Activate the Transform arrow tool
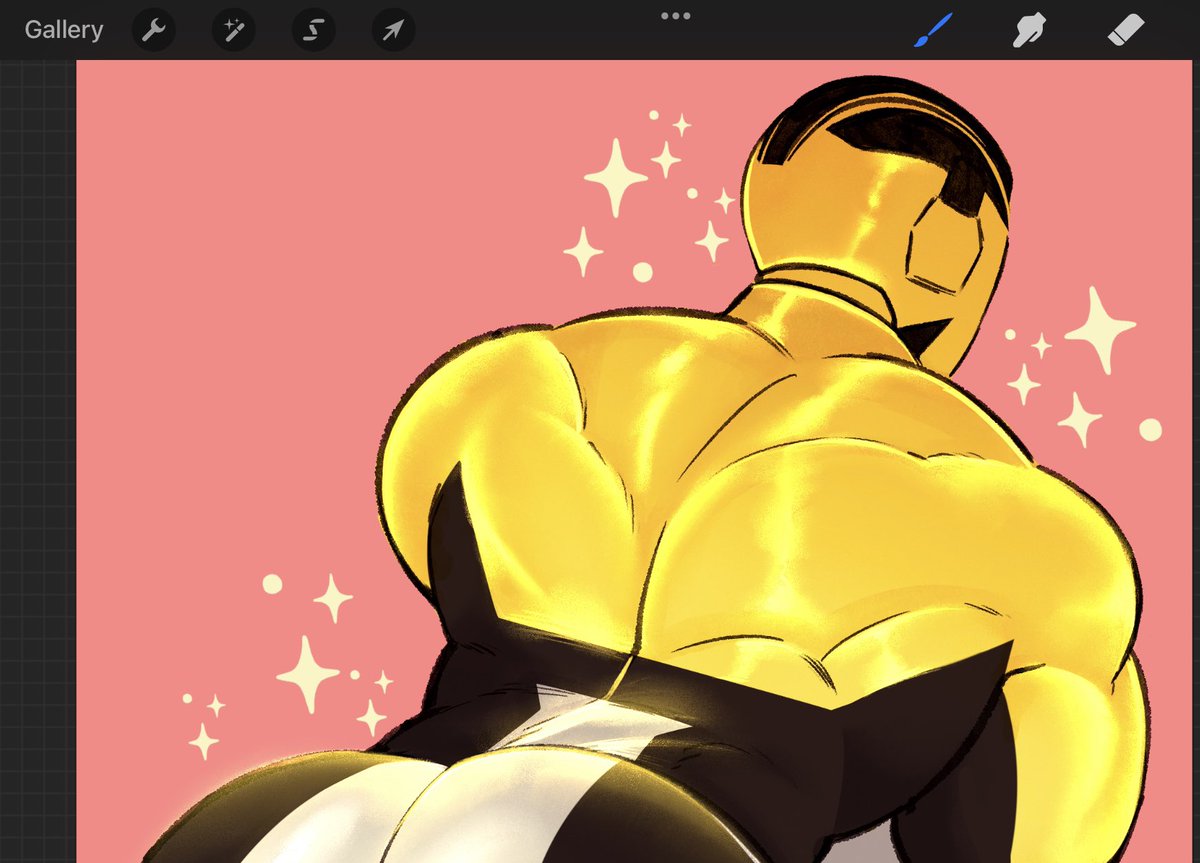1200x863 pixels. click(x=393, y=30)
